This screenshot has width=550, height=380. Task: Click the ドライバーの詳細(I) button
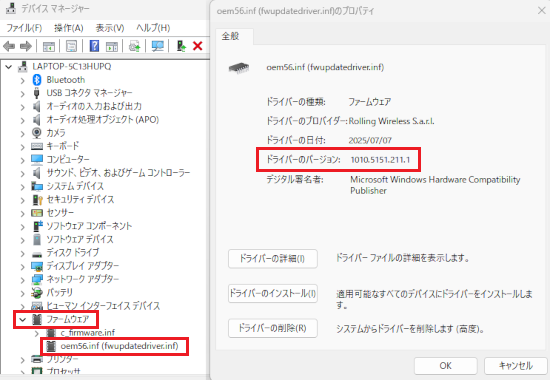[x=273, y=259]
